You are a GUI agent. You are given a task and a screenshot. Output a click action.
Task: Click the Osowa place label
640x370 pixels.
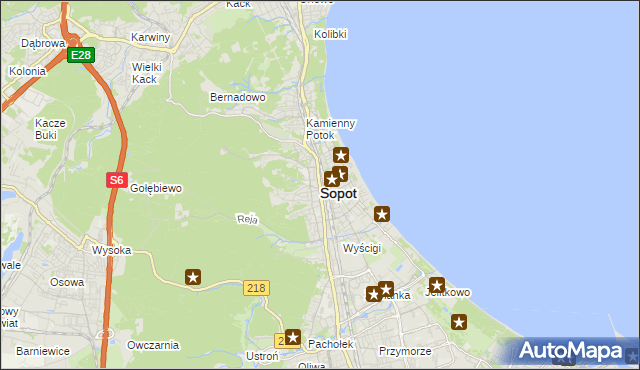[67, 282]
